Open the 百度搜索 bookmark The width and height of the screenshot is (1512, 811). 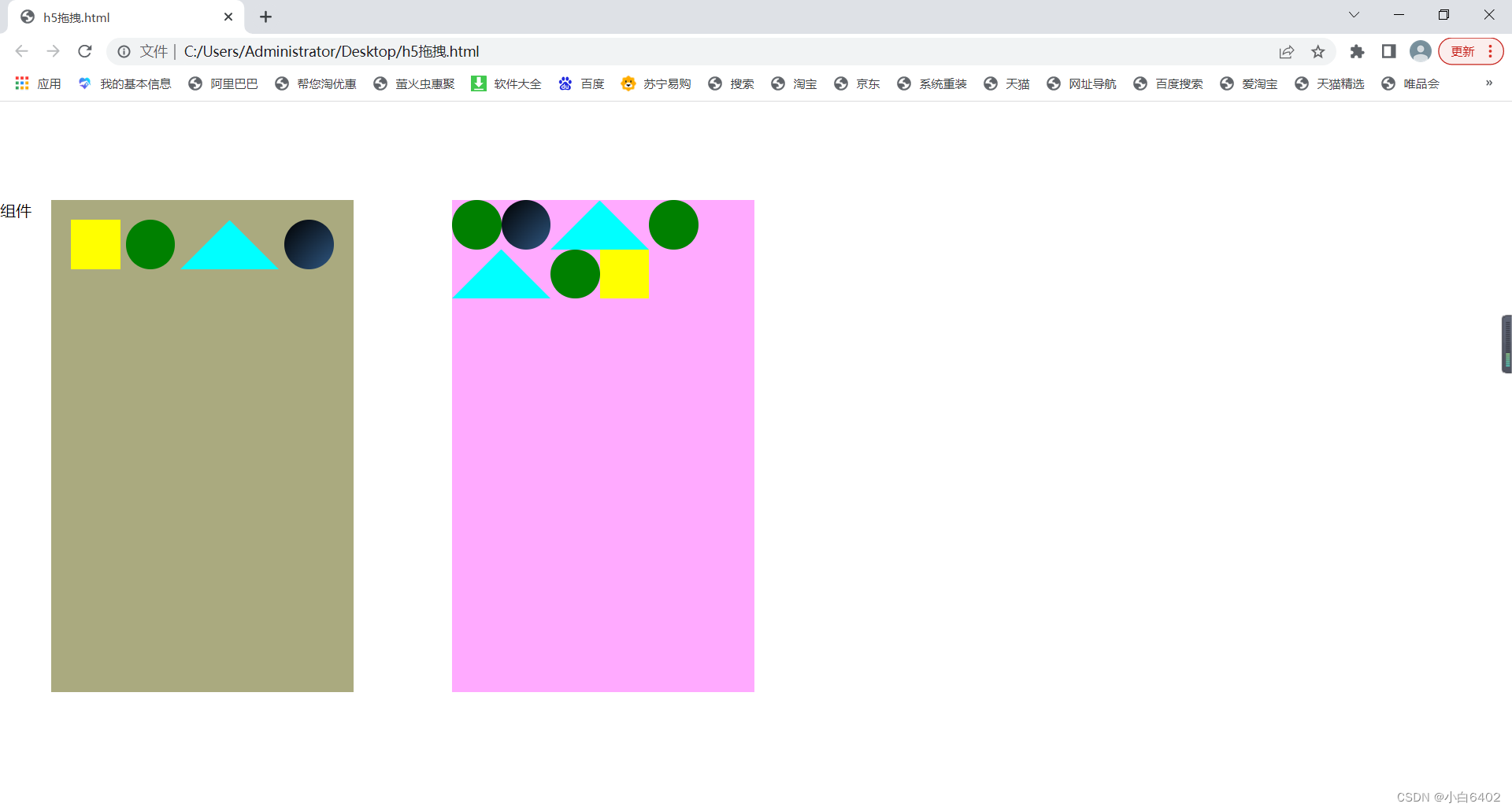tap(1168, 83)
